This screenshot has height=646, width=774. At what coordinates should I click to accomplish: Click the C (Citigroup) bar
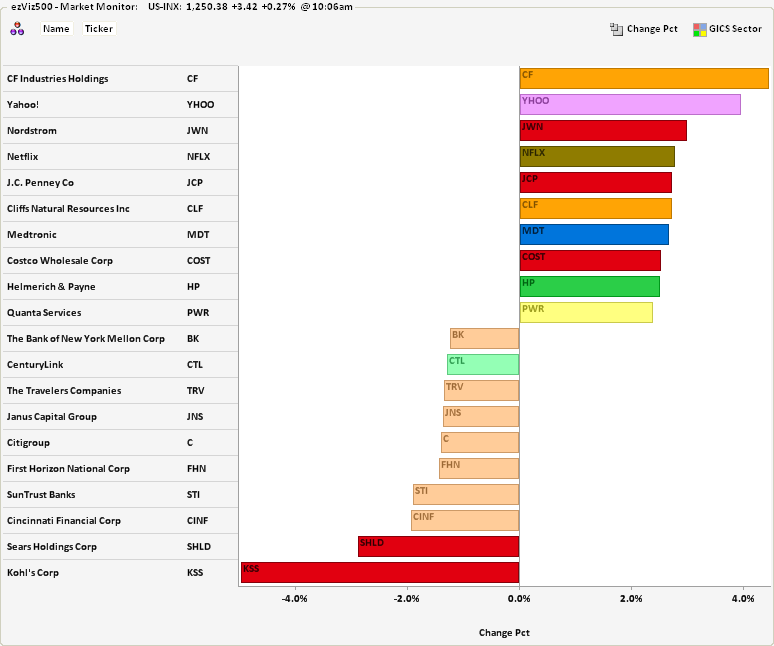click(480, 442)
